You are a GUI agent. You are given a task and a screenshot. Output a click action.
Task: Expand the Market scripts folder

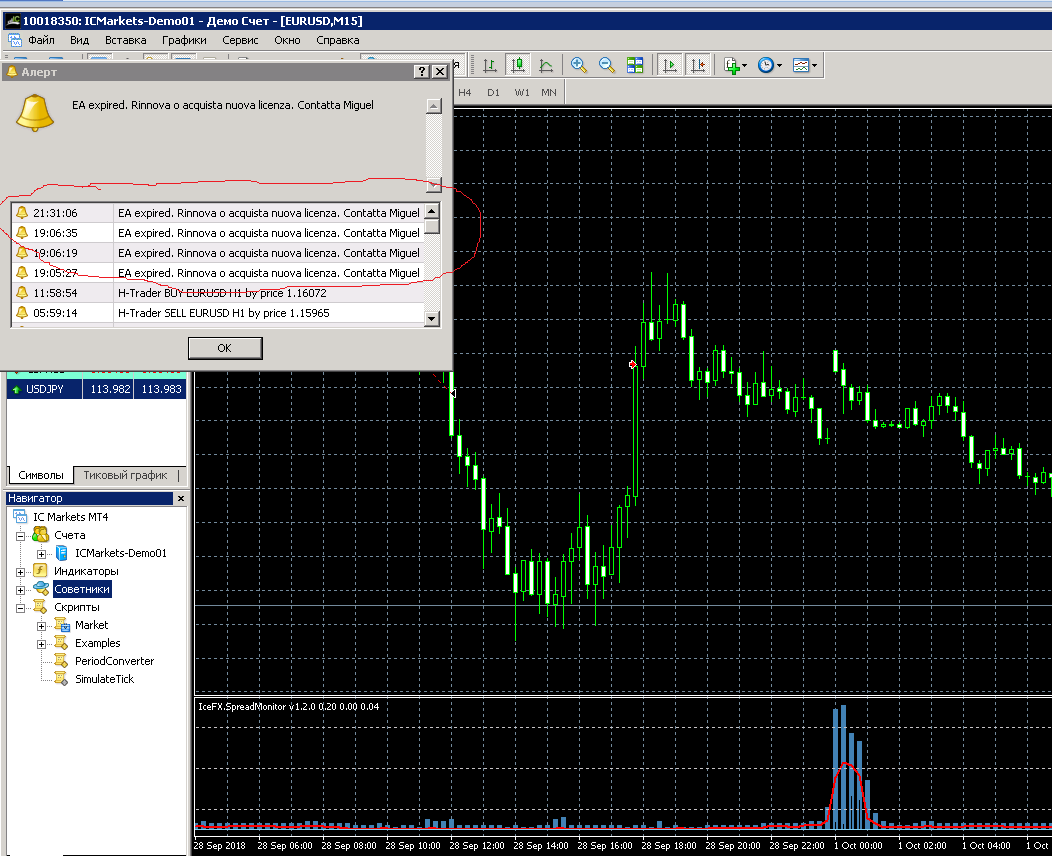[41, 626]
